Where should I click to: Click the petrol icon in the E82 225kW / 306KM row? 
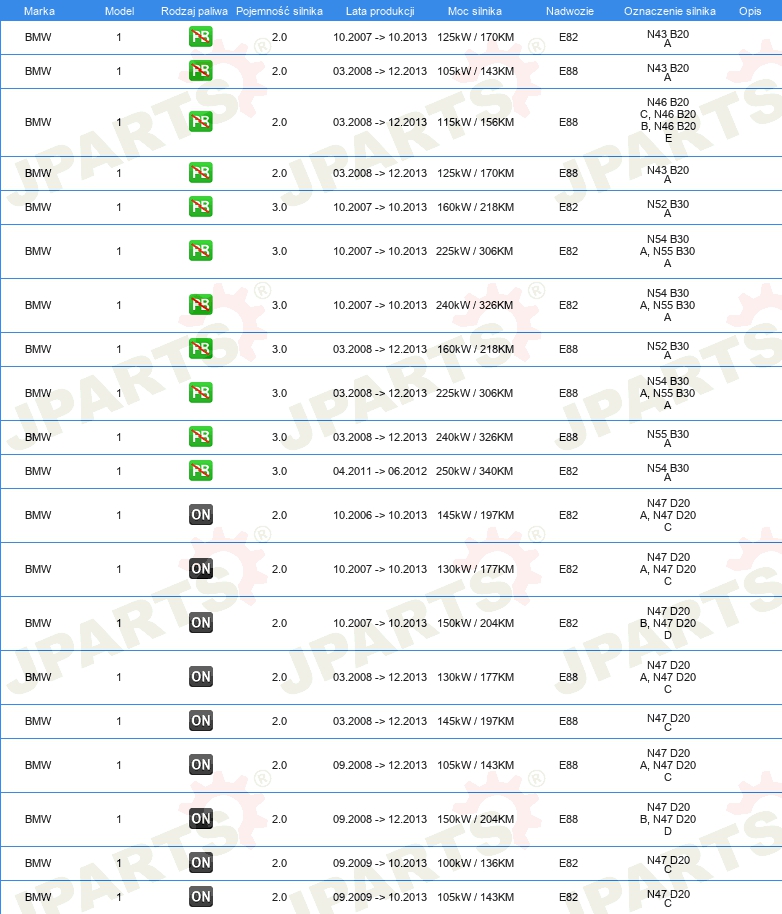(200, 251)
